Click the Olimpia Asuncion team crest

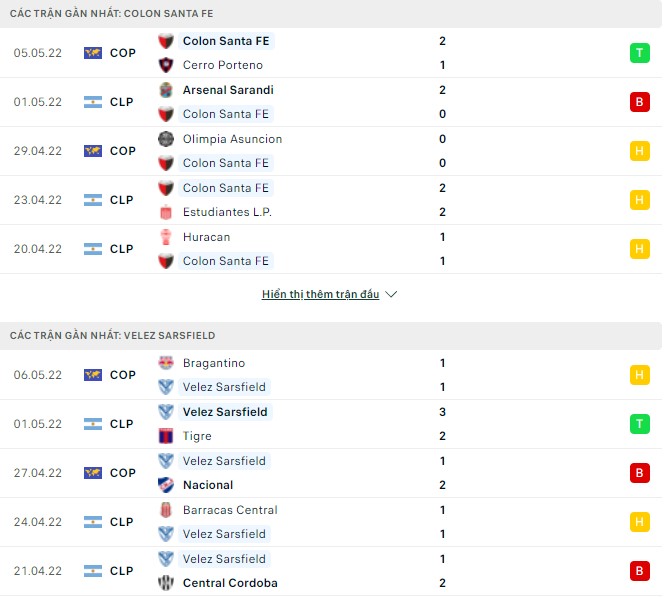coord(166,139)
